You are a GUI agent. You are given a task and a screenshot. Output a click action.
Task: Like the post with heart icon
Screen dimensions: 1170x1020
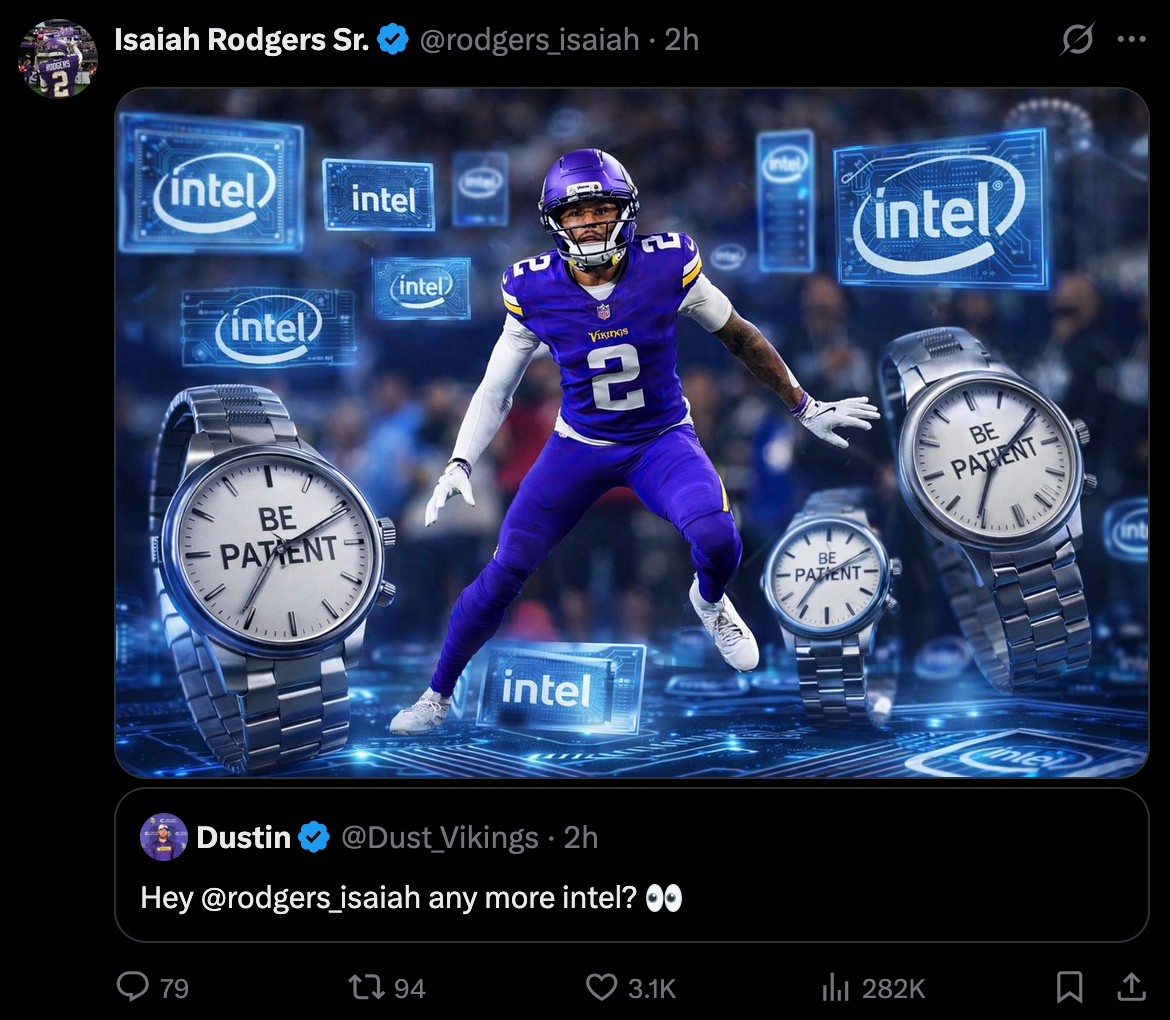(601, 987)
